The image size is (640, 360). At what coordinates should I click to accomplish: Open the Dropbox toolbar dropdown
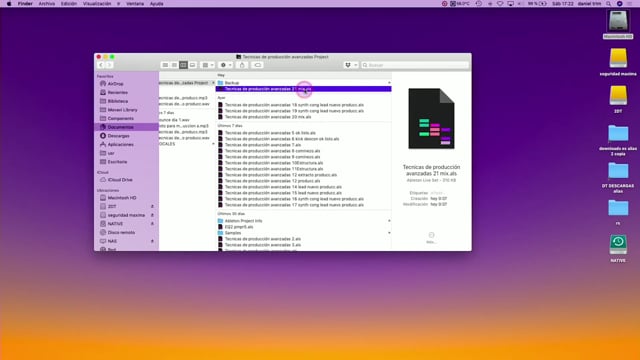pyautogui.click(x=351, y=65)
